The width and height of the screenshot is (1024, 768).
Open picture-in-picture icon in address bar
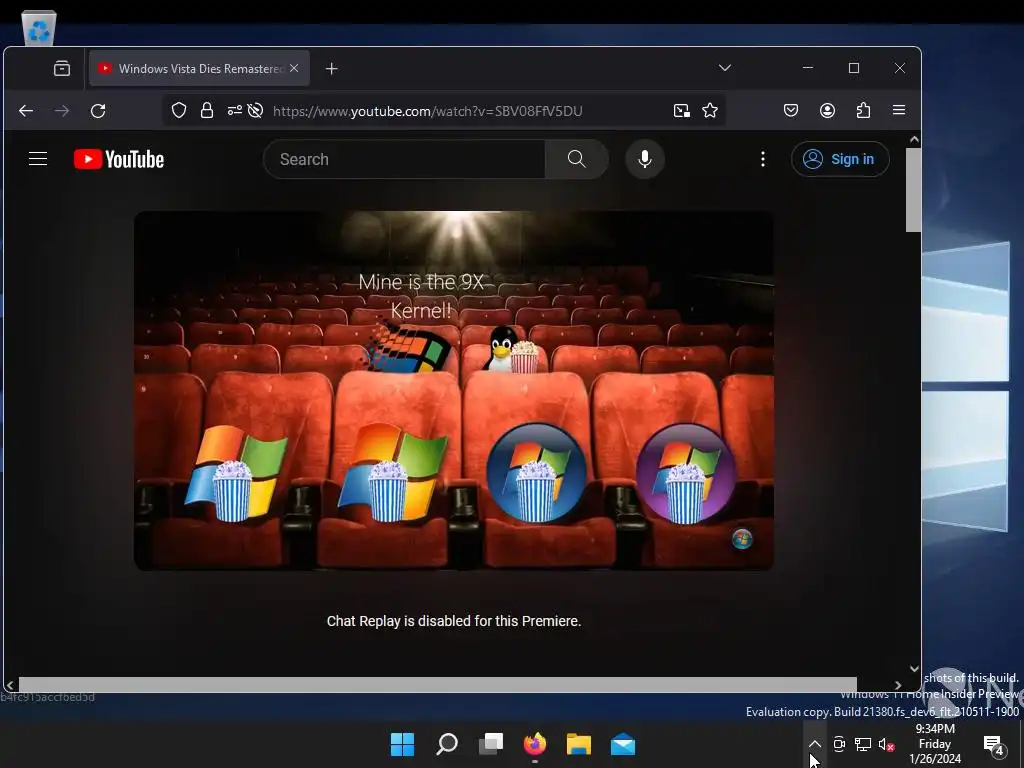tap(681, 110)
